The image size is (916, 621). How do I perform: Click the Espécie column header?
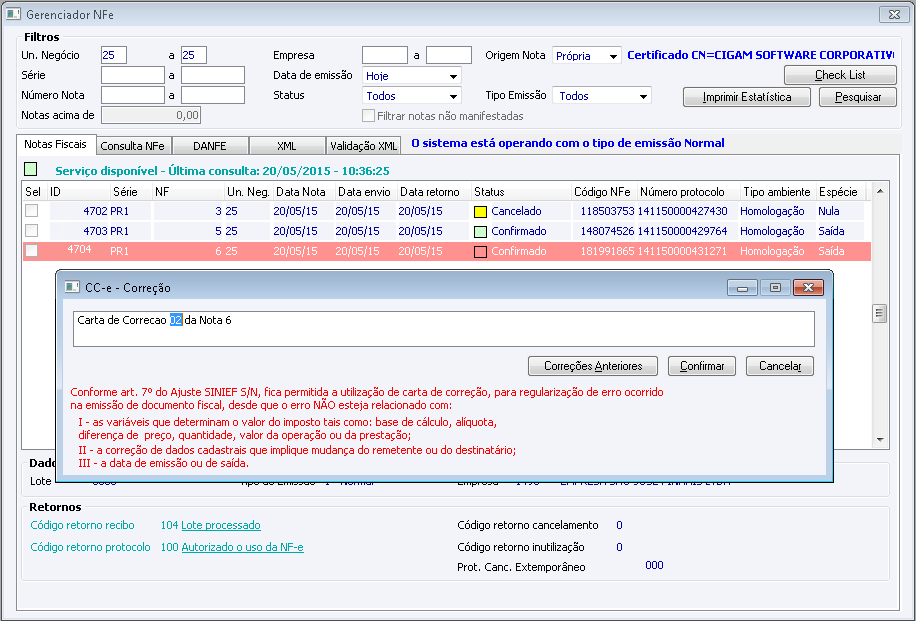coord(840,192)
